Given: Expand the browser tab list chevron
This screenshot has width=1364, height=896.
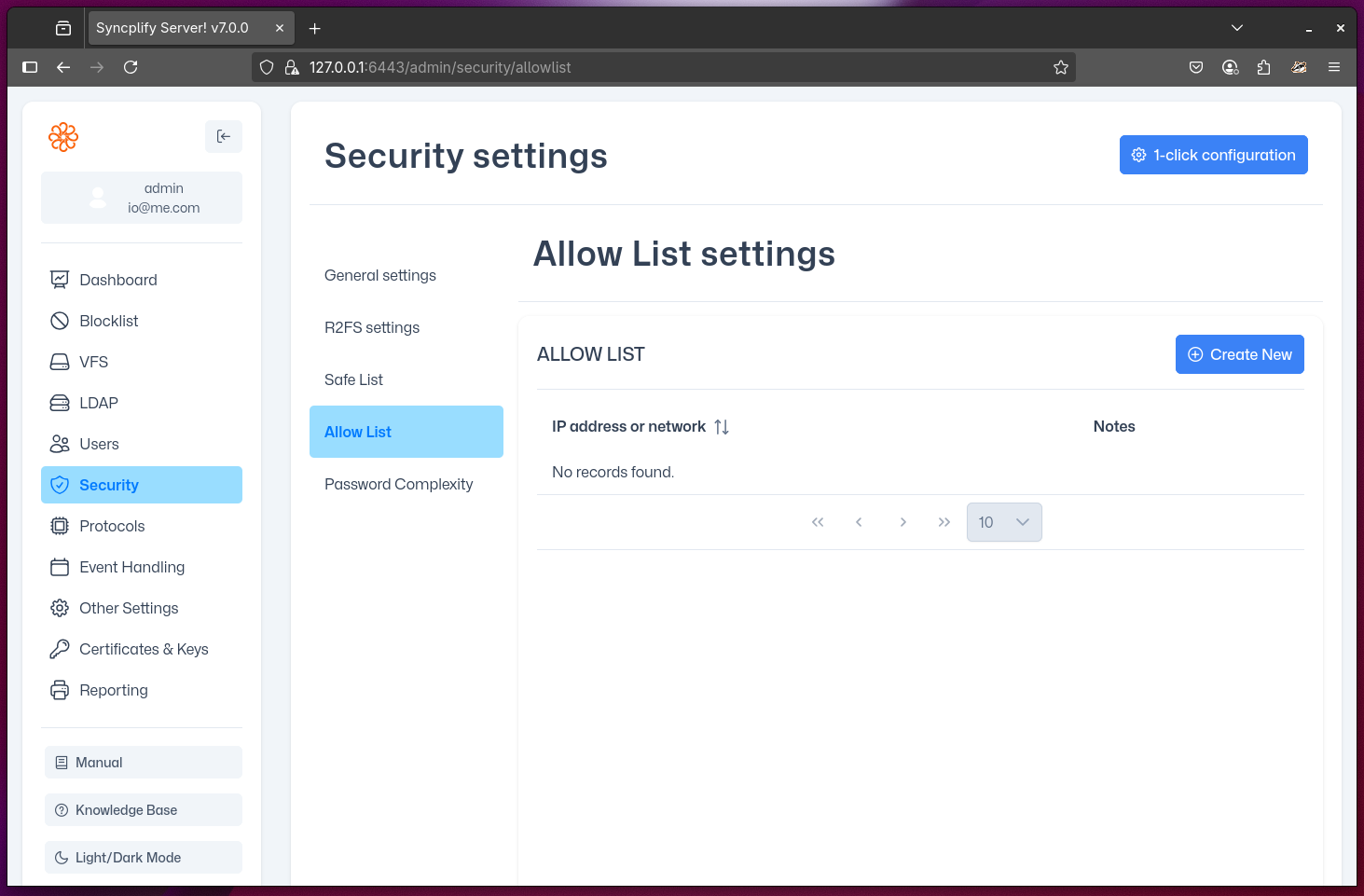Looking at the screenshot, I should [x=1237, y=28].
